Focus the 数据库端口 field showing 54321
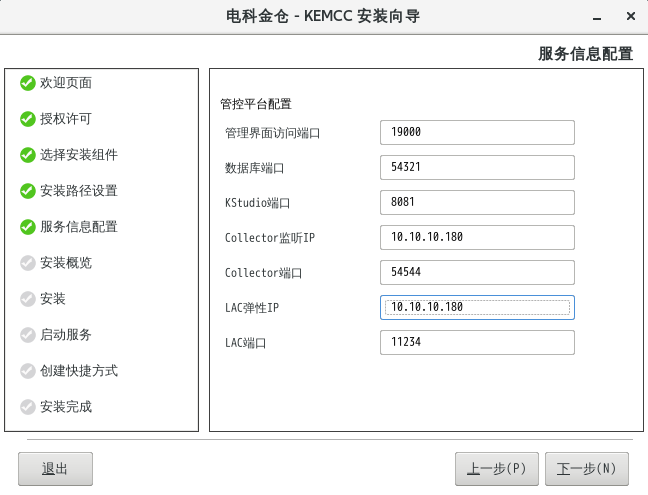648x495 pixels. pos(477,167)
